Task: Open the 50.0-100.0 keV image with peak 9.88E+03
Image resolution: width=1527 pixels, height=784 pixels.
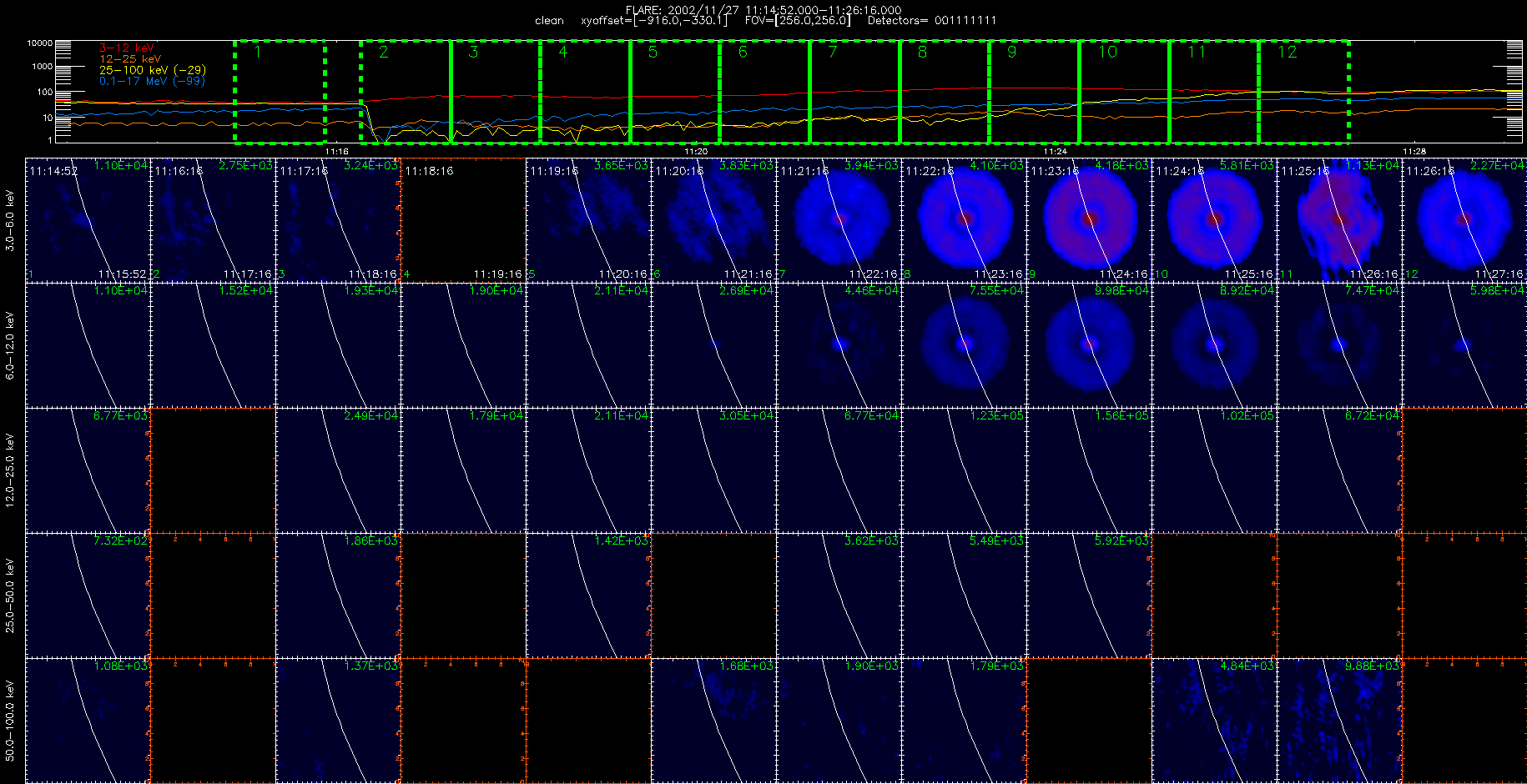Action: 1339,721
